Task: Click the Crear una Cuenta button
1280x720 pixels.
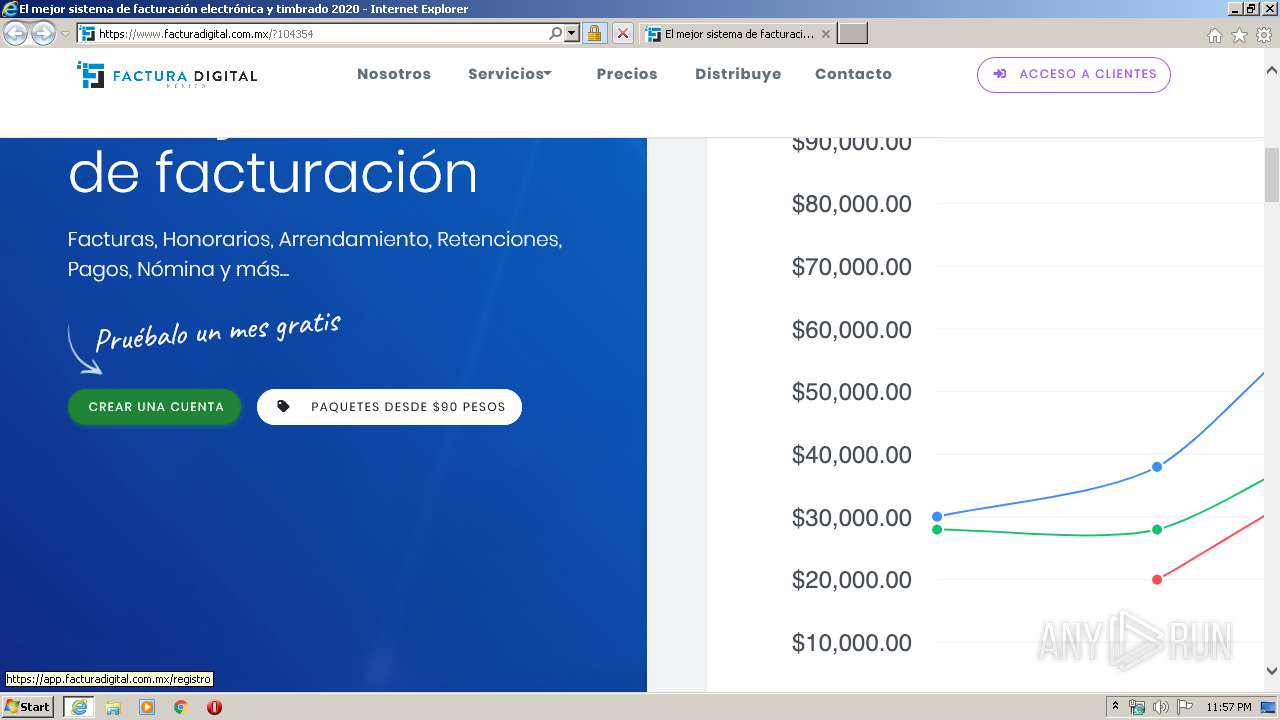Action: pos(155,407)
